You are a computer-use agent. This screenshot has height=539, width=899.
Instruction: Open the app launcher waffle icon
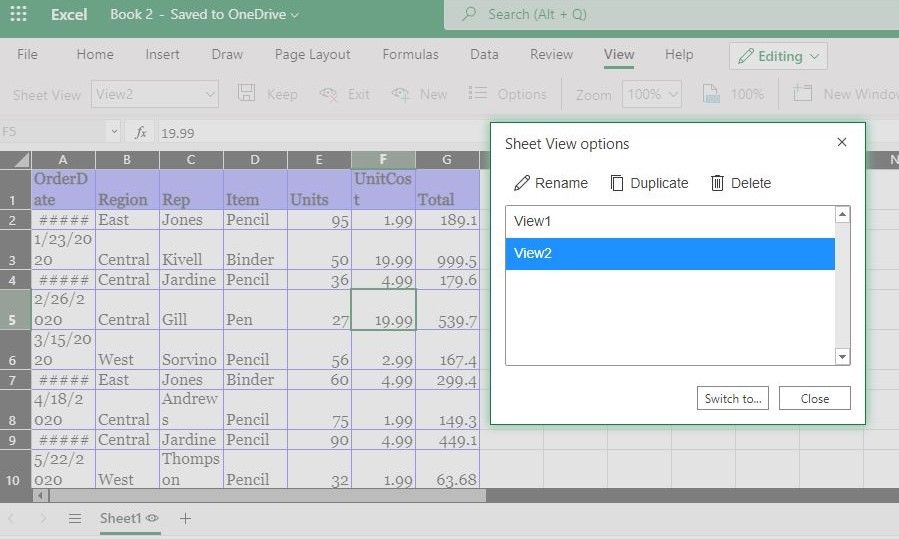[18, 15]
